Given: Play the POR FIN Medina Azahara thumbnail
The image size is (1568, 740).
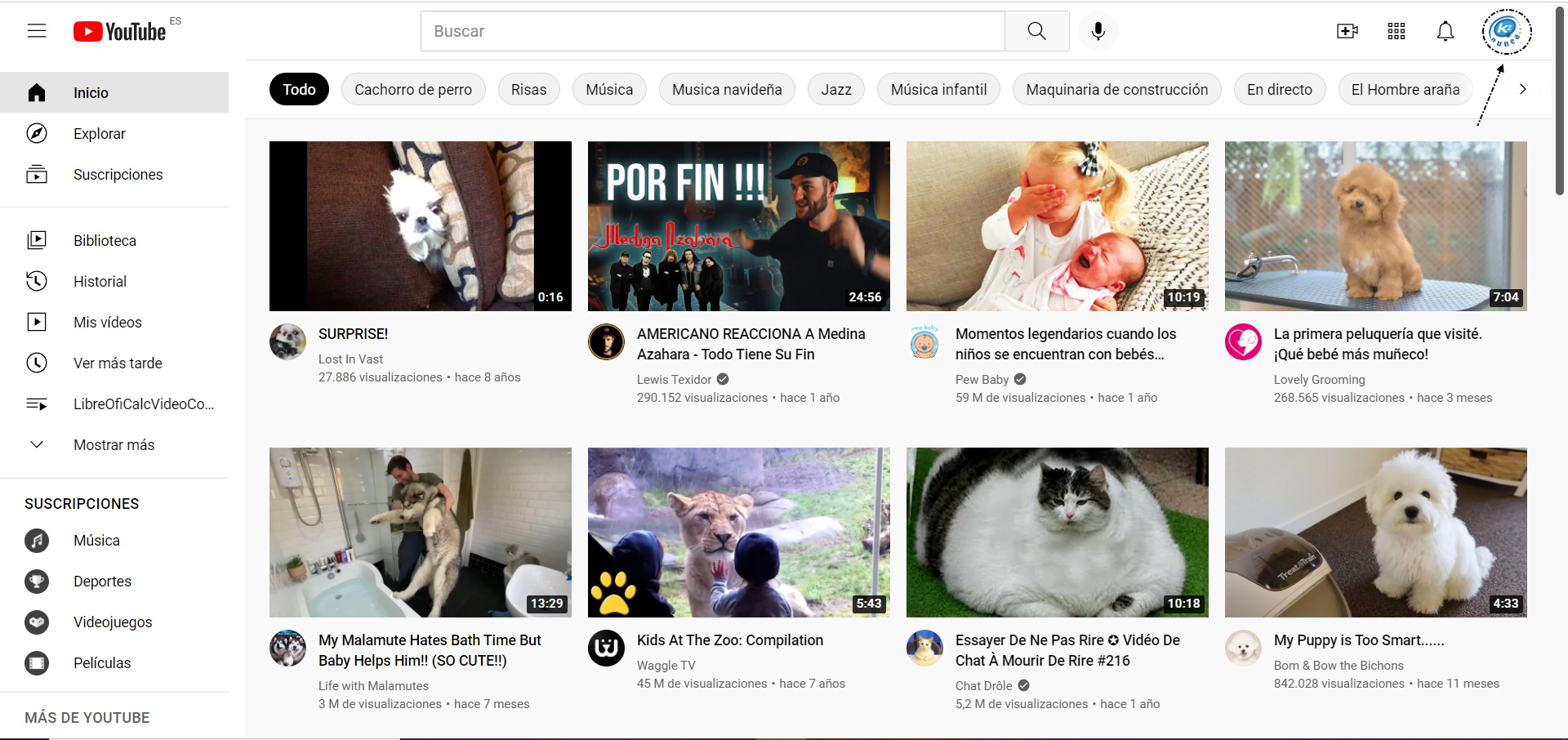Looking at the screenshot, I should pyautogui.click(x=739, y=226).
